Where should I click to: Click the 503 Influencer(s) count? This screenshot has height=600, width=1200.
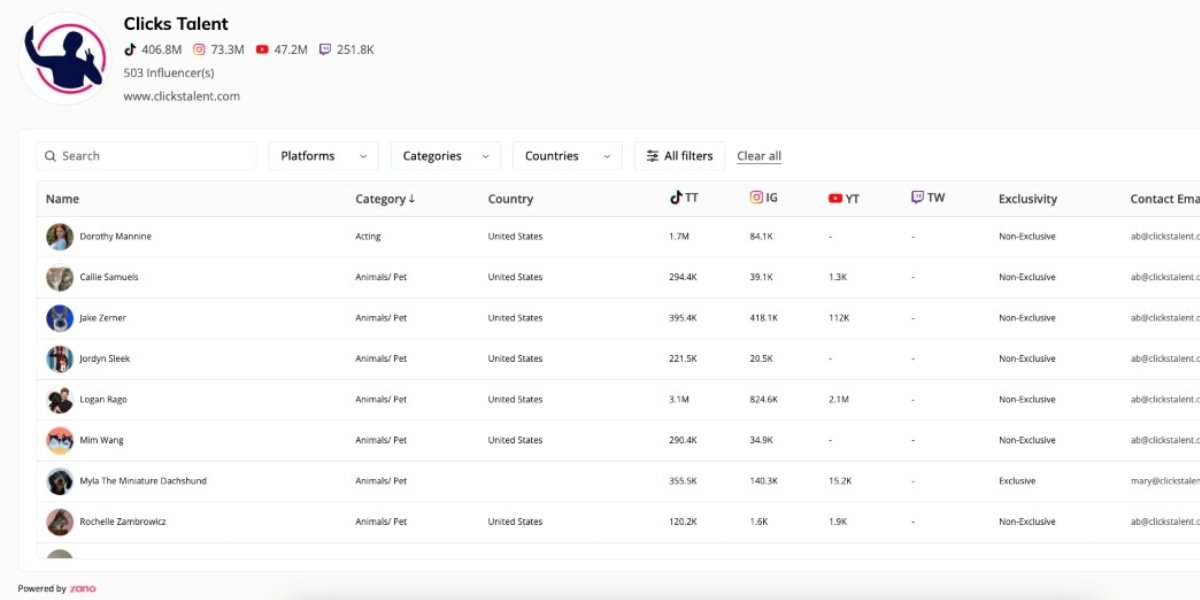click(169, 73)
